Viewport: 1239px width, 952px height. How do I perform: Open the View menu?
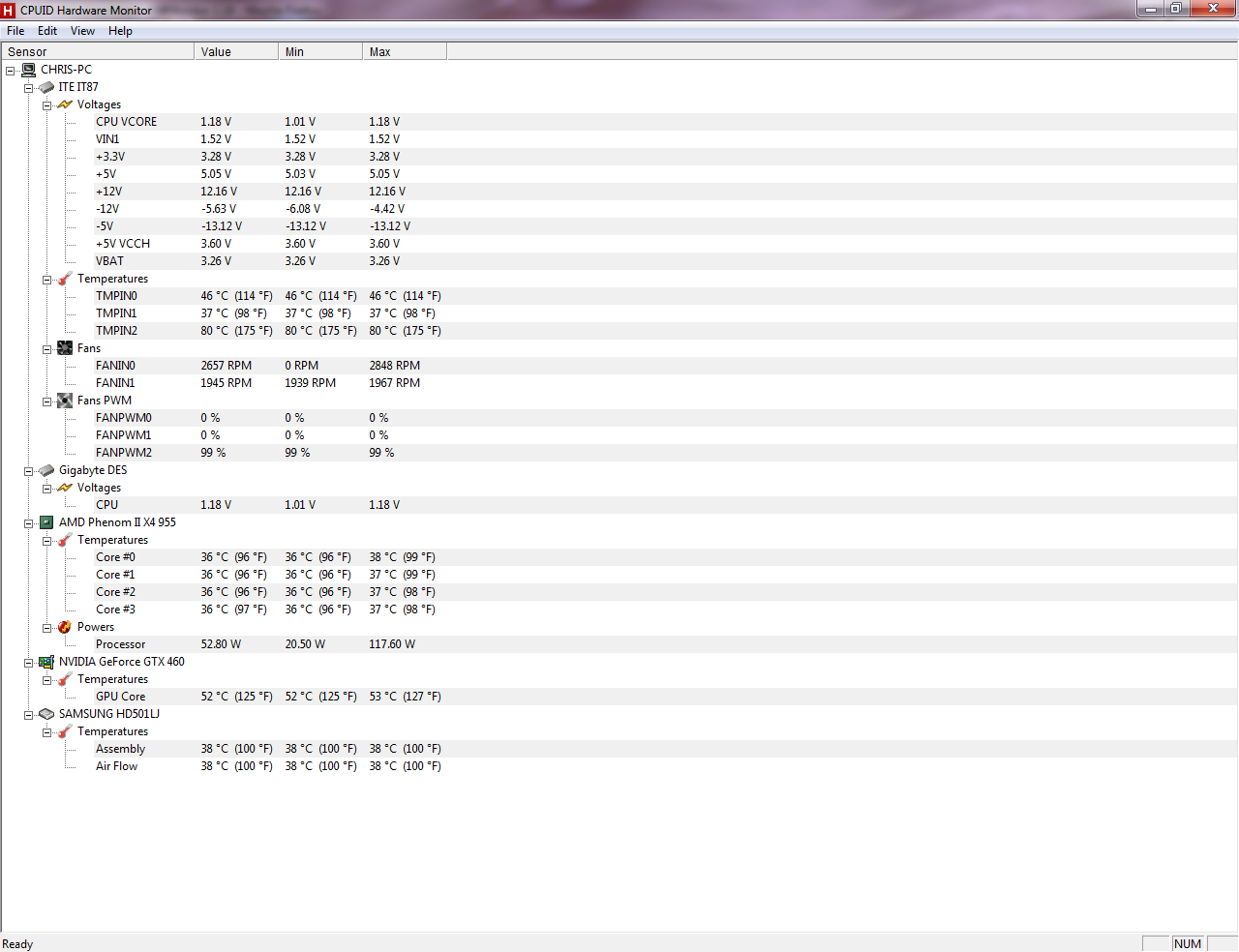(x=82, y=31)
